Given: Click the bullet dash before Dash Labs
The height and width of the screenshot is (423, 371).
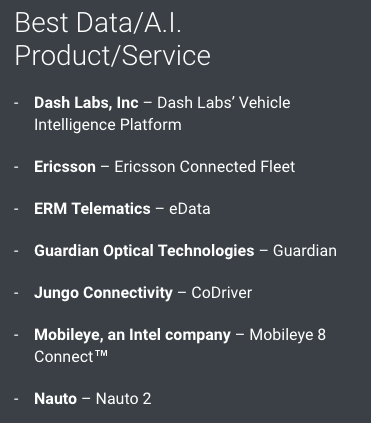Looking at the screenshot, I should pos(16,103).
